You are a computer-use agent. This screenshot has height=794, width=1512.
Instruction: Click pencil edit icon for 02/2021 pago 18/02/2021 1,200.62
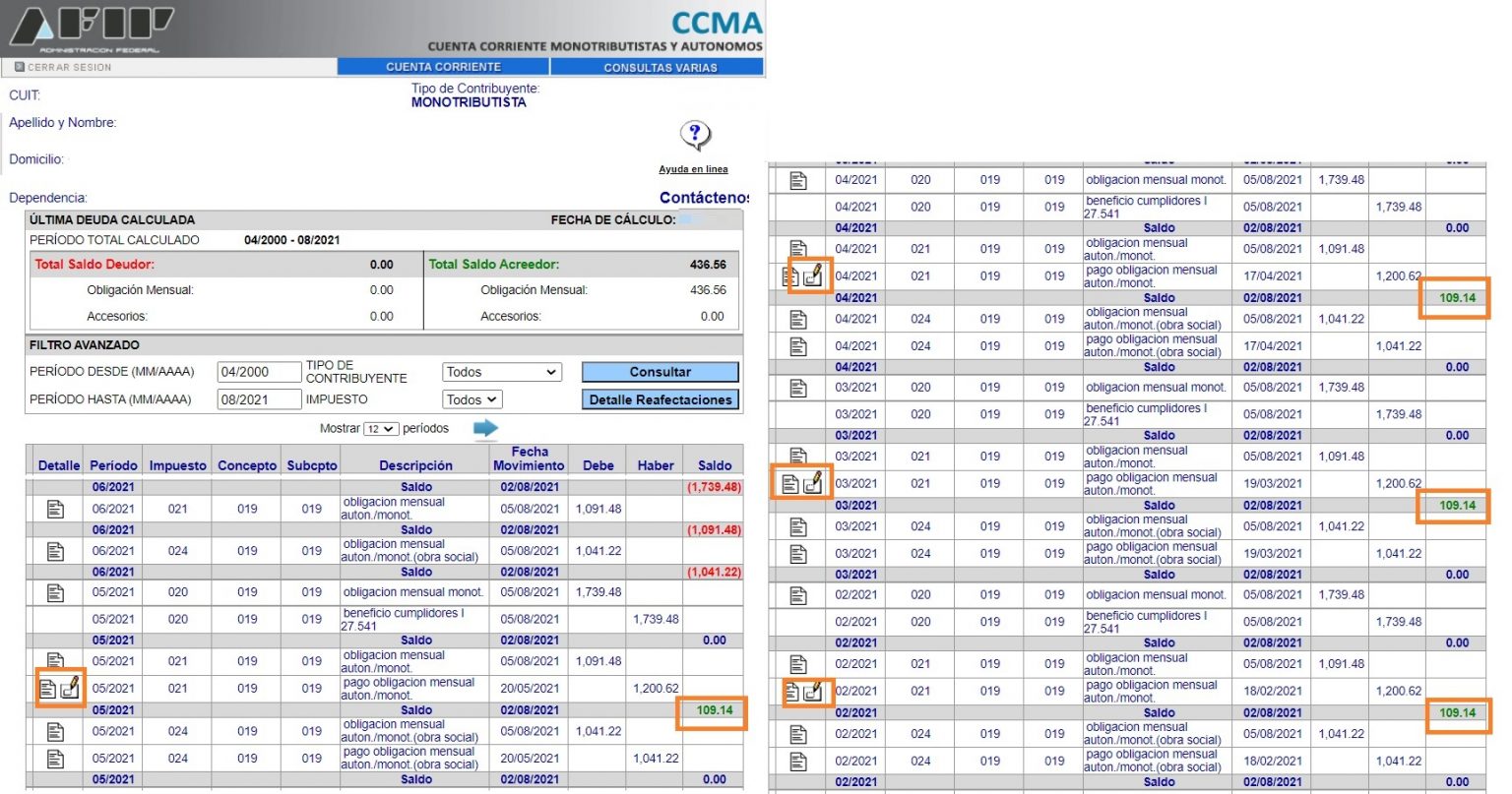pyautogui.click(x=813, y=692)
